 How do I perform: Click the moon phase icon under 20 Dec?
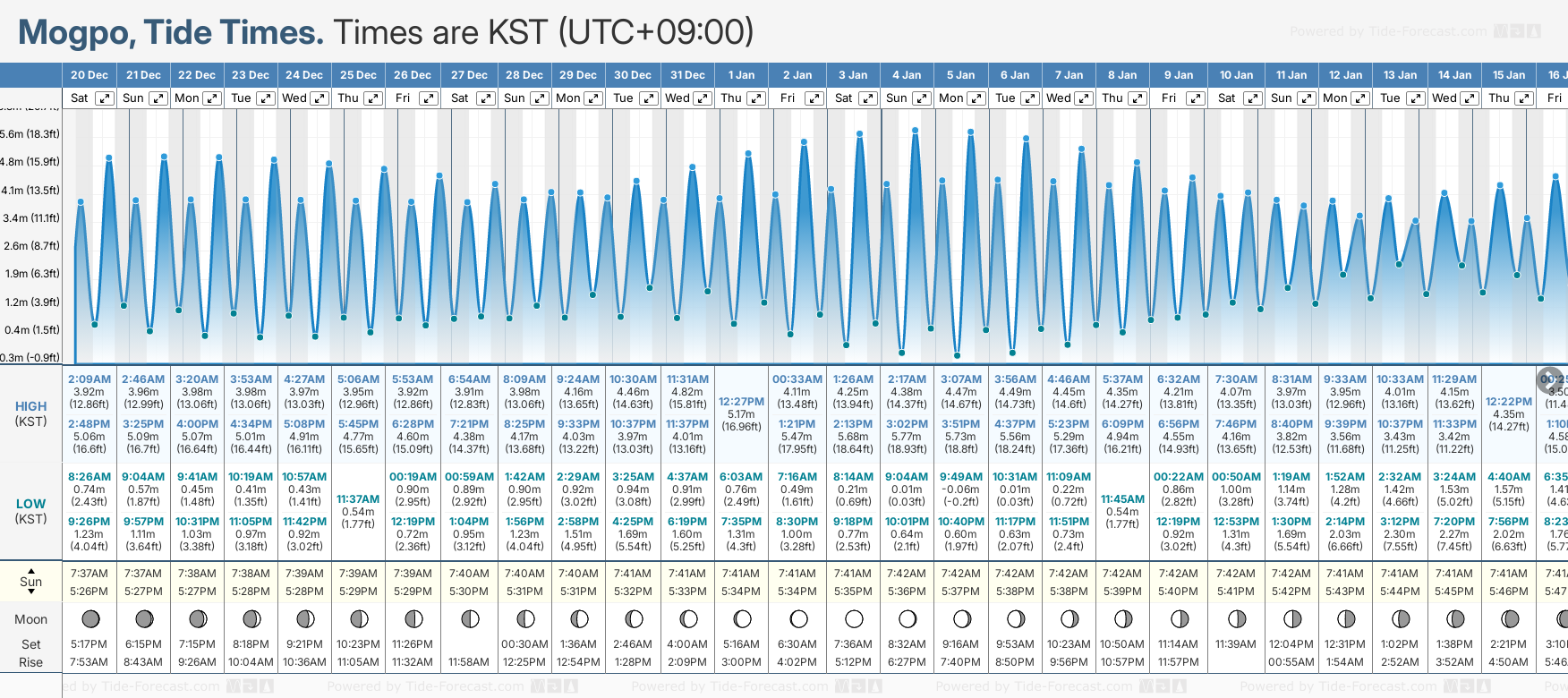click(89, 618)
